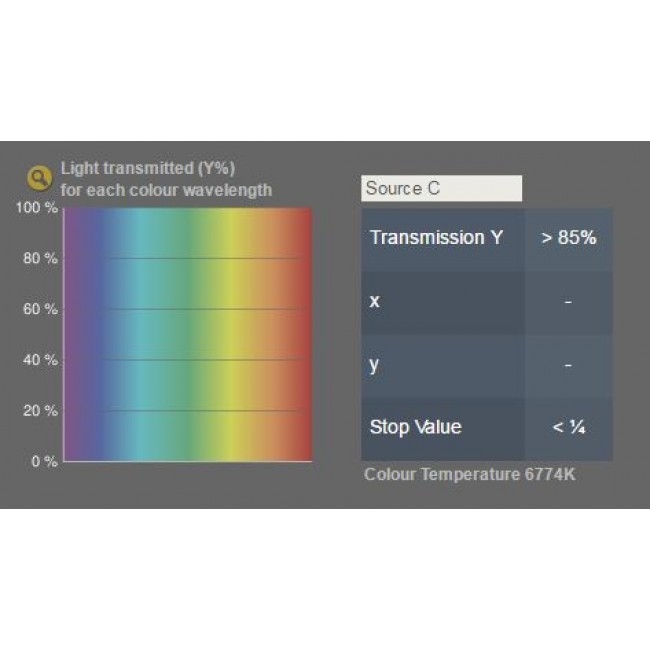Click the 100 % axis label
650x650 pixels.
point(36,208)
